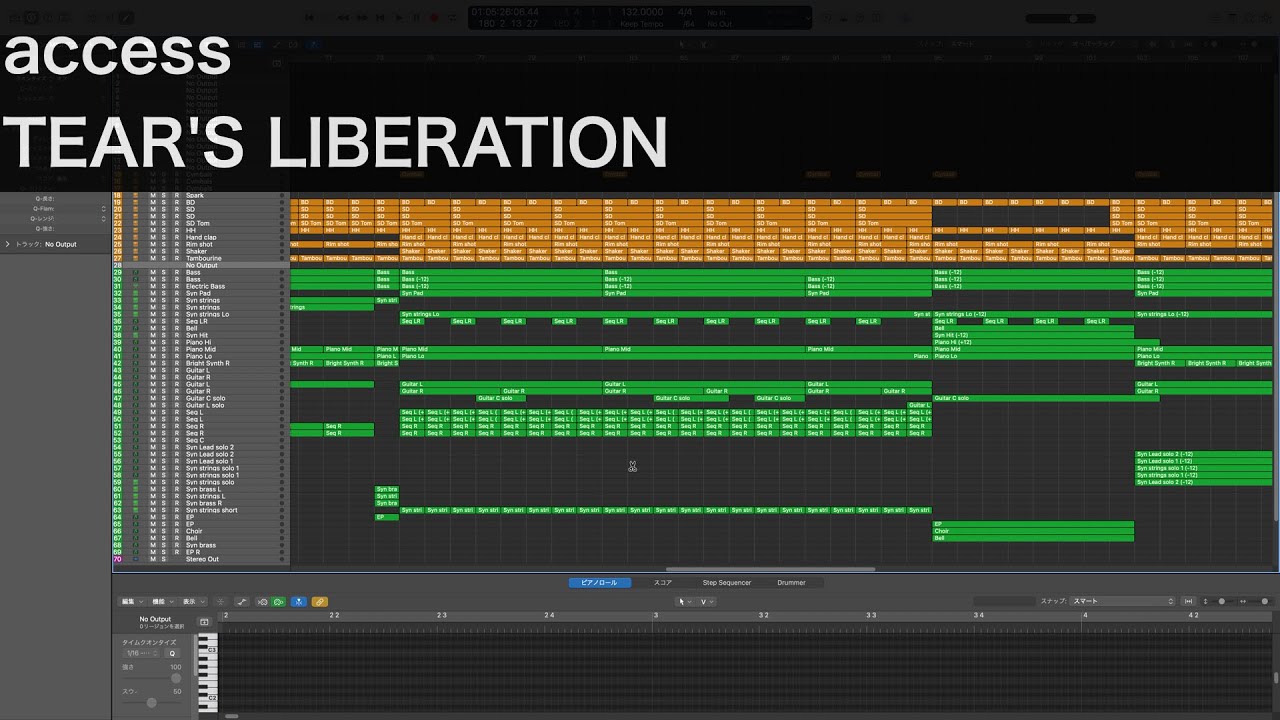This screenshot has height=720, width=1280.
Task: Select the Tambourine track header
Action: click(x=200, y=258)
